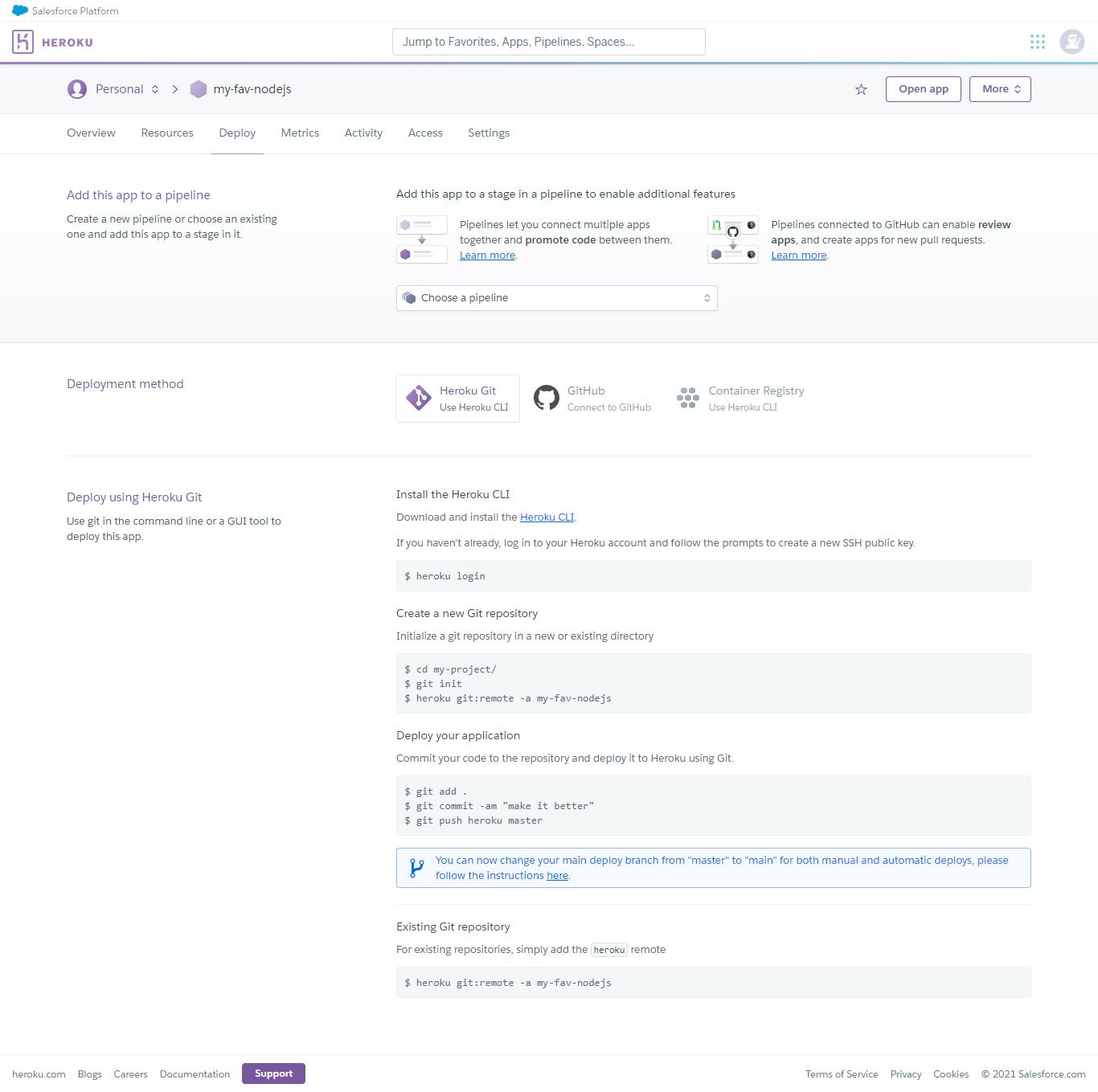
Task: Open the Metrics tab
Action: (300, 133)
